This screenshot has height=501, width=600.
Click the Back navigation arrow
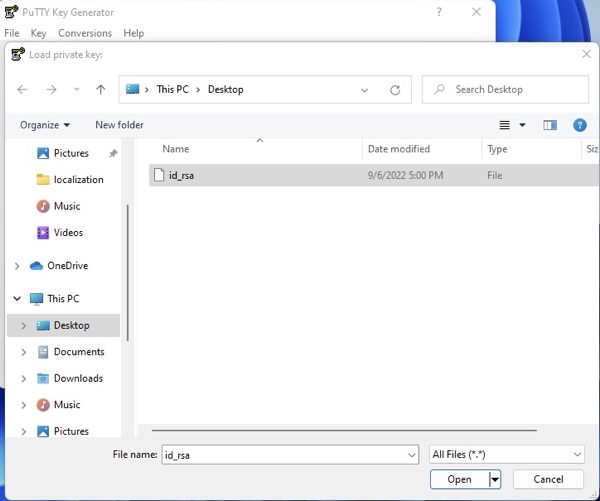(x=22, y=90)
